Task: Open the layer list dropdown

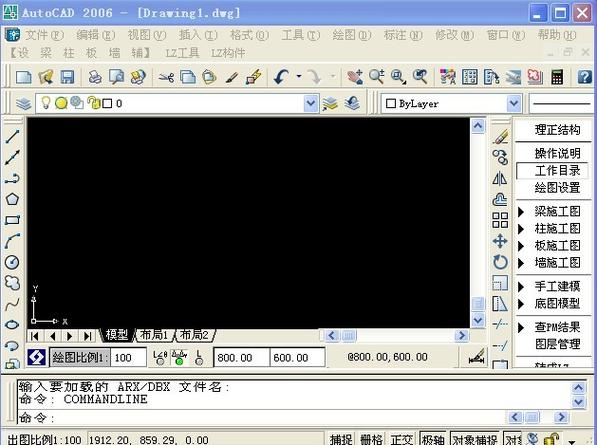Action: [311, 103]
